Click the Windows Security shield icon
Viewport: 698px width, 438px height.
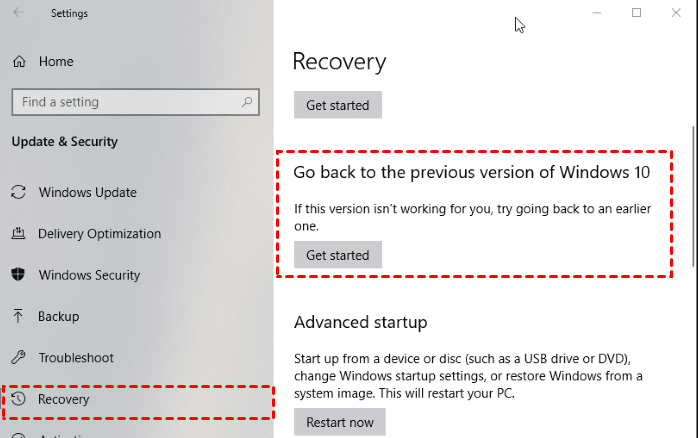(x=19, y=275)
